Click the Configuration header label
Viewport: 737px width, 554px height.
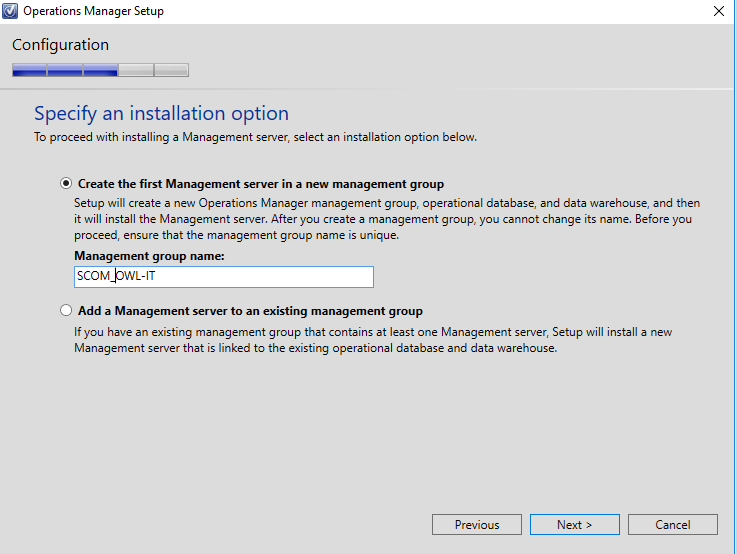(x=60, y=45)
